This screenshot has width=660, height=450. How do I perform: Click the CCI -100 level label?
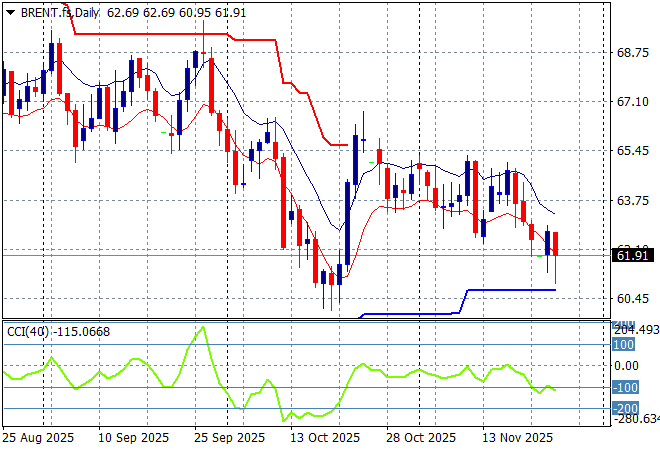(x=625, y=387)
